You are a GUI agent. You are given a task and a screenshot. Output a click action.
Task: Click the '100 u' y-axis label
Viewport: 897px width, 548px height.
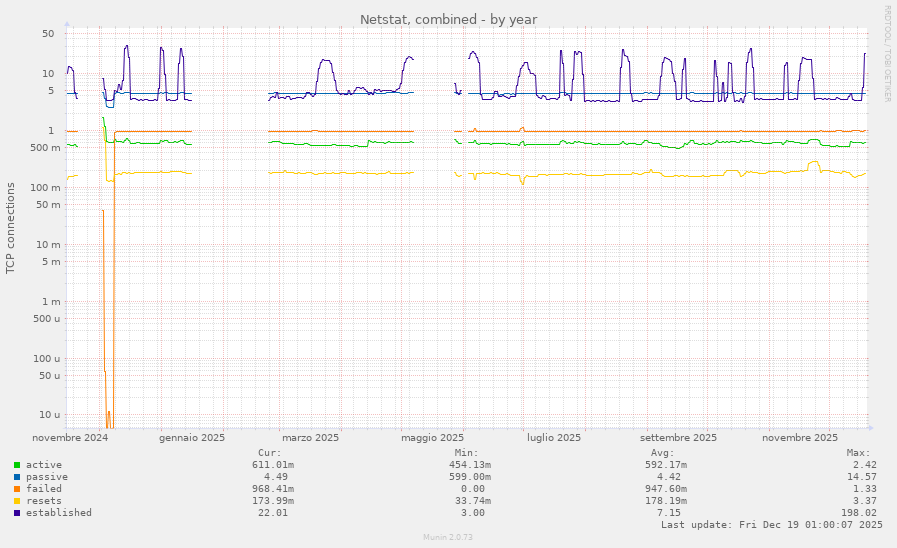[x=46, y=359]
